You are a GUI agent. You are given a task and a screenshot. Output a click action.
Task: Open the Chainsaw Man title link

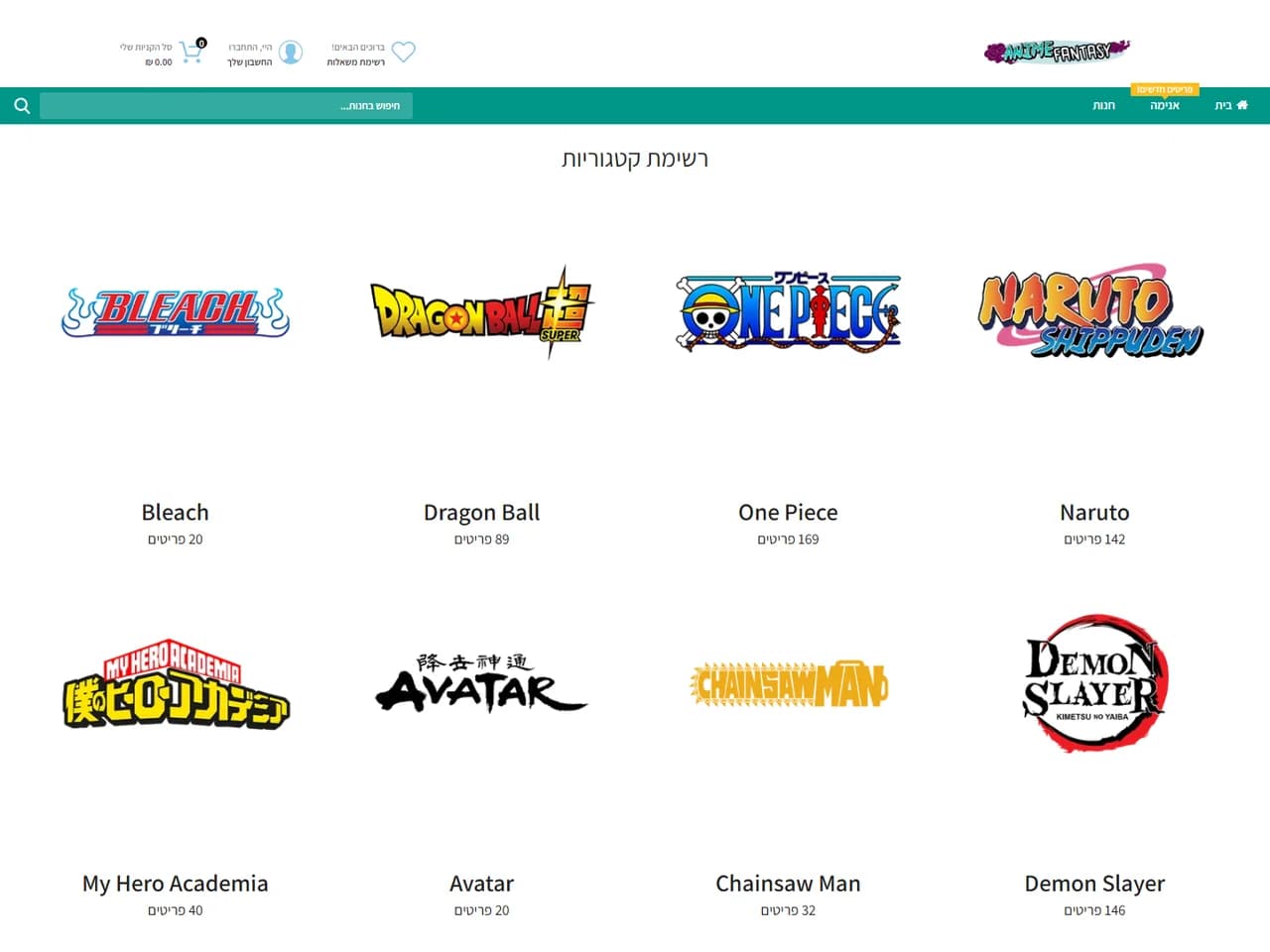(x=789, y=884)
